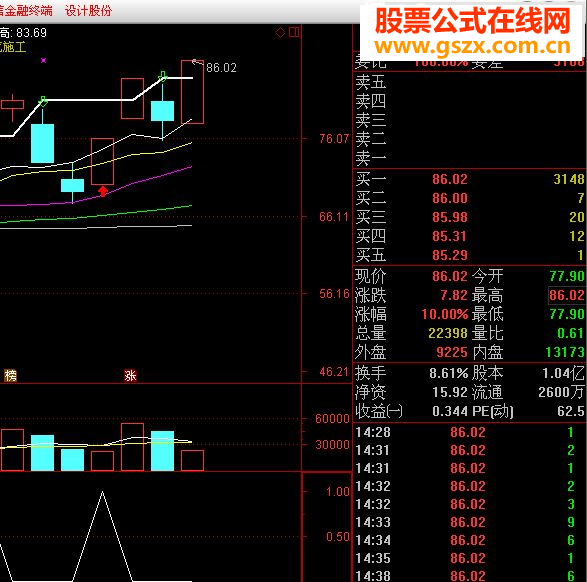Screen dimensions: 587x582
Task: Click the diamond icon above the chart
Action: (280, 33)
